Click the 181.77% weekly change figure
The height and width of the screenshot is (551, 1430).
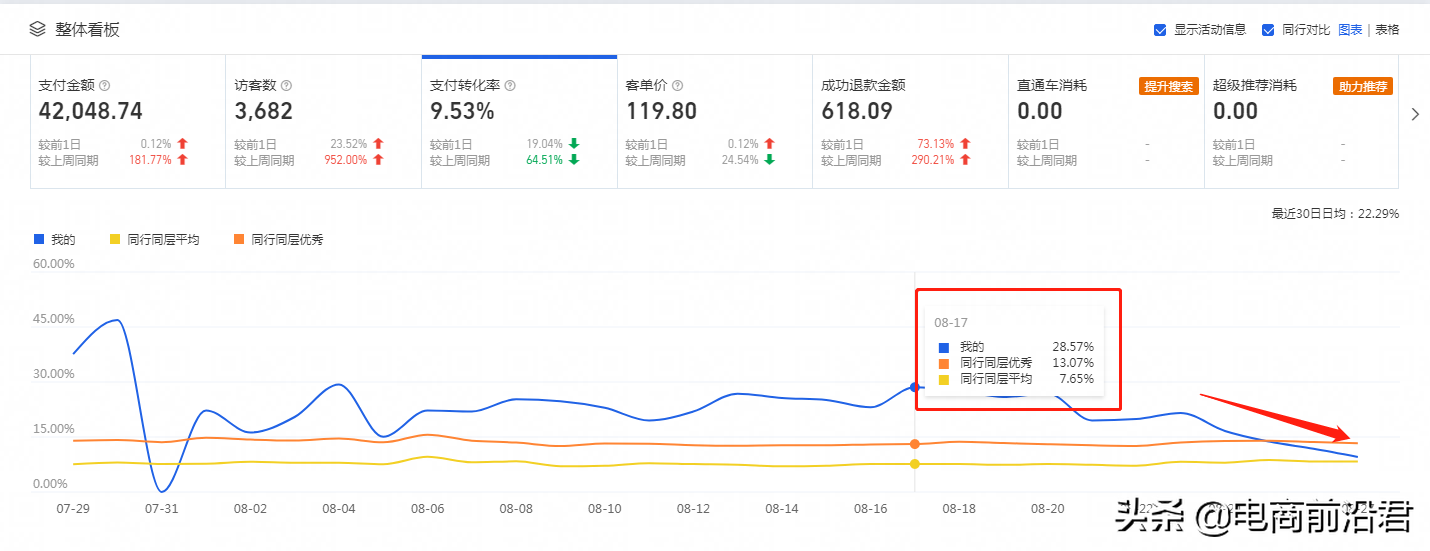click(x=150, y=160)
